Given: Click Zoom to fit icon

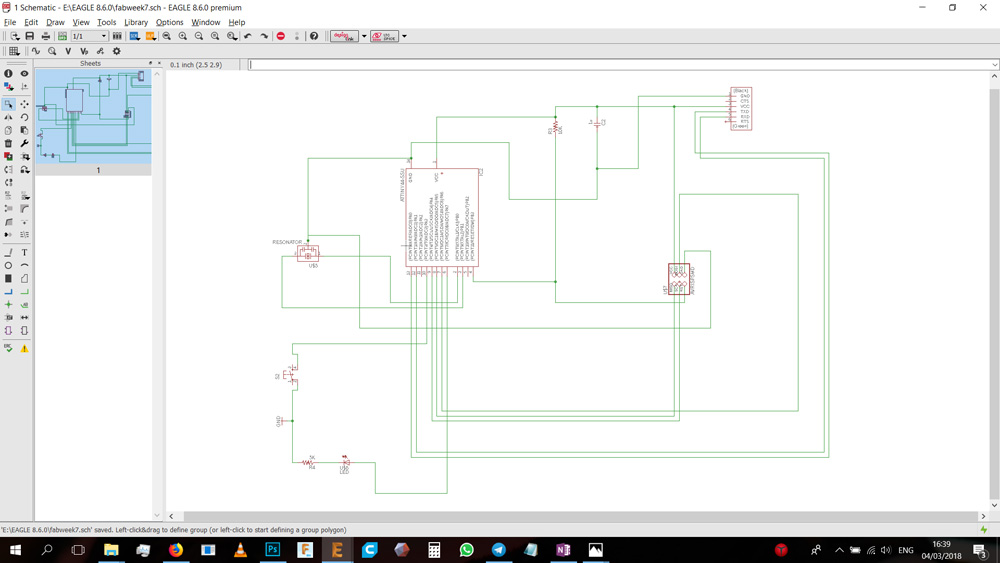Looking at the screenshot, I should [166, 36].
